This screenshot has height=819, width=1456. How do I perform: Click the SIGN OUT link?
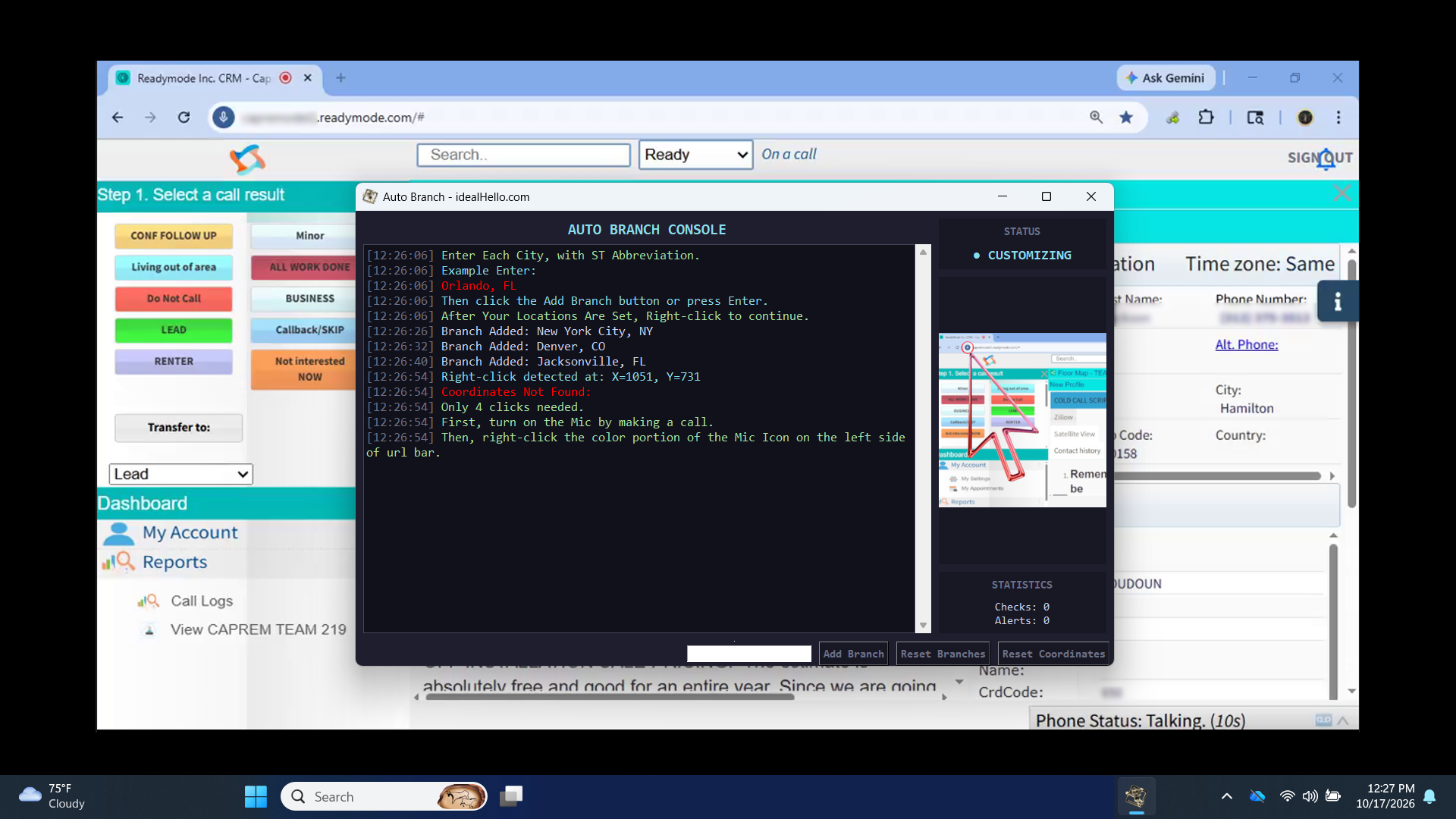click(x=1319, y=158)
